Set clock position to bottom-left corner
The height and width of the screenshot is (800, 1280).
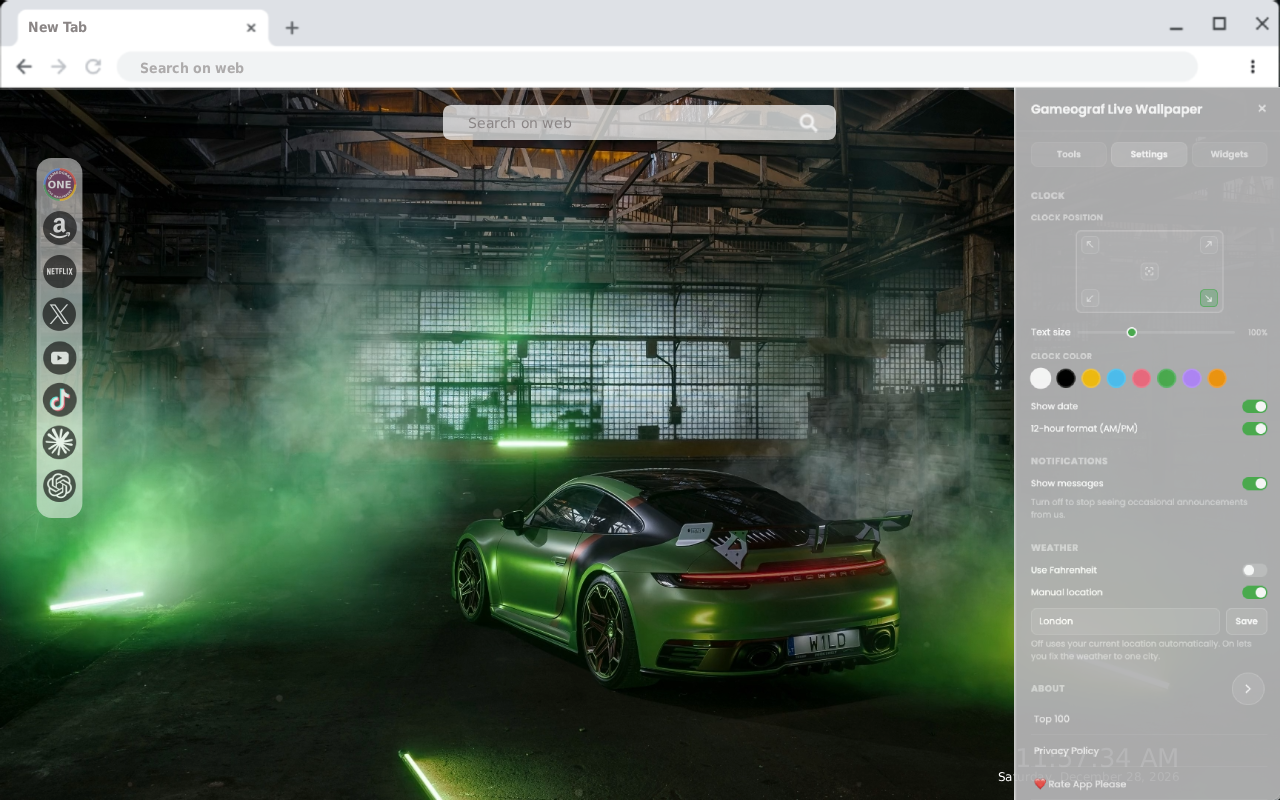pyautogui.click(x=1090, y=298)
